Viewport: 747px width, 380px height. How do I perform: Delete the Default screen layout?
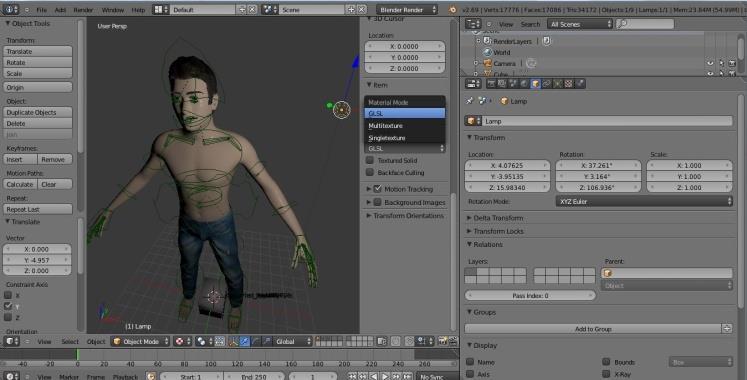point(252,10)
